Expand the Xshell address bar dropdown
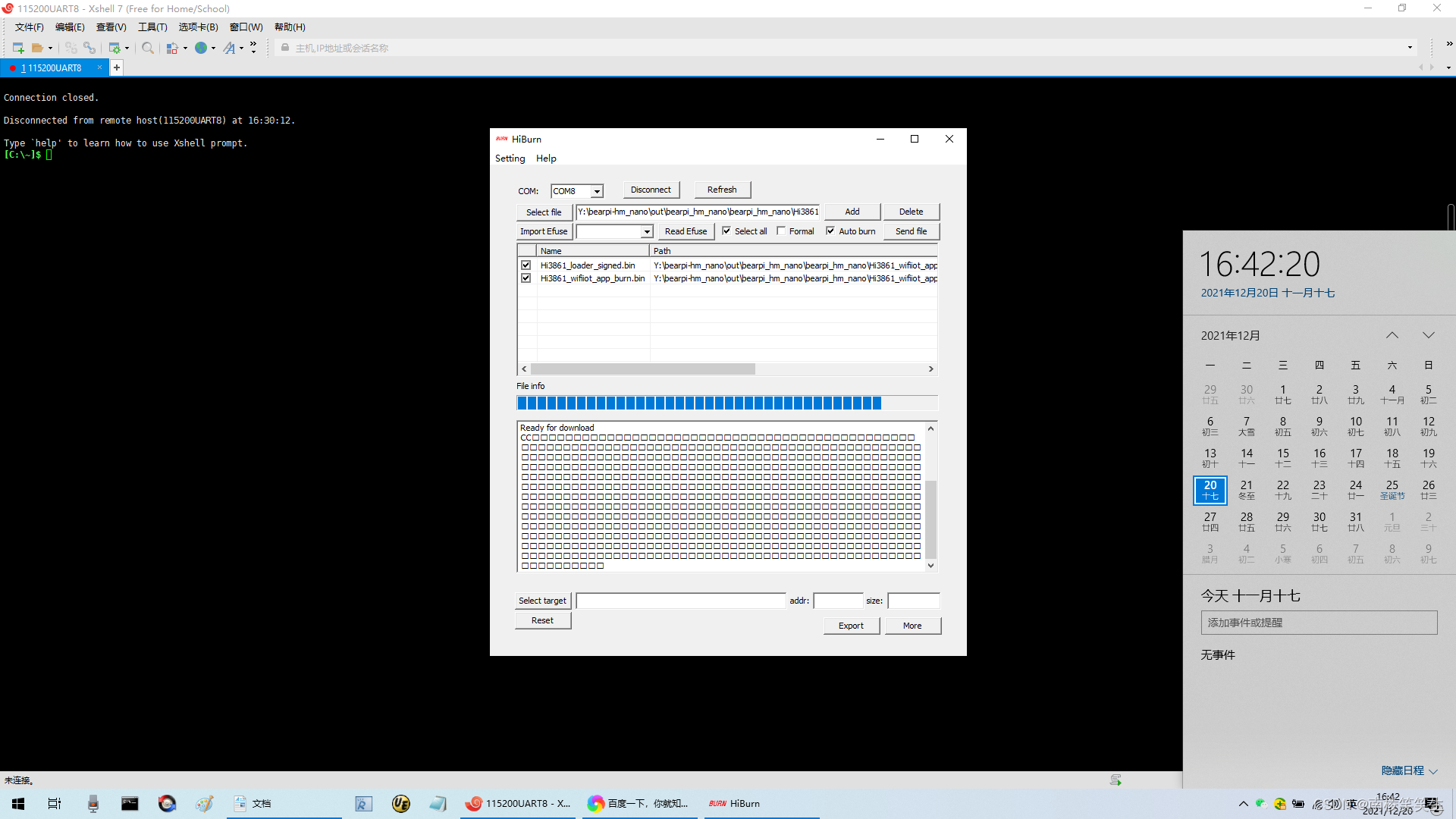Viewport: 1456px width, 819px height. click(x=1410, y=48)
